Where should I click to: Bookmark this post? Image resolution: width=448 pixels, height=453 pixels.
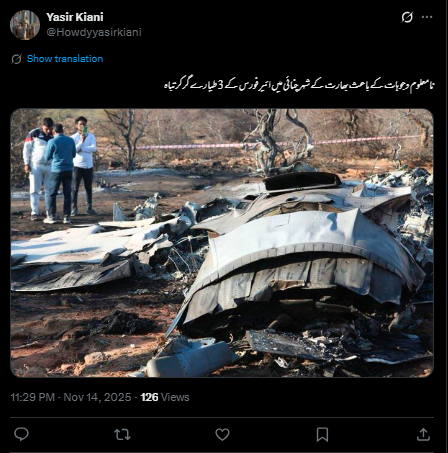(x=322, y=435)
